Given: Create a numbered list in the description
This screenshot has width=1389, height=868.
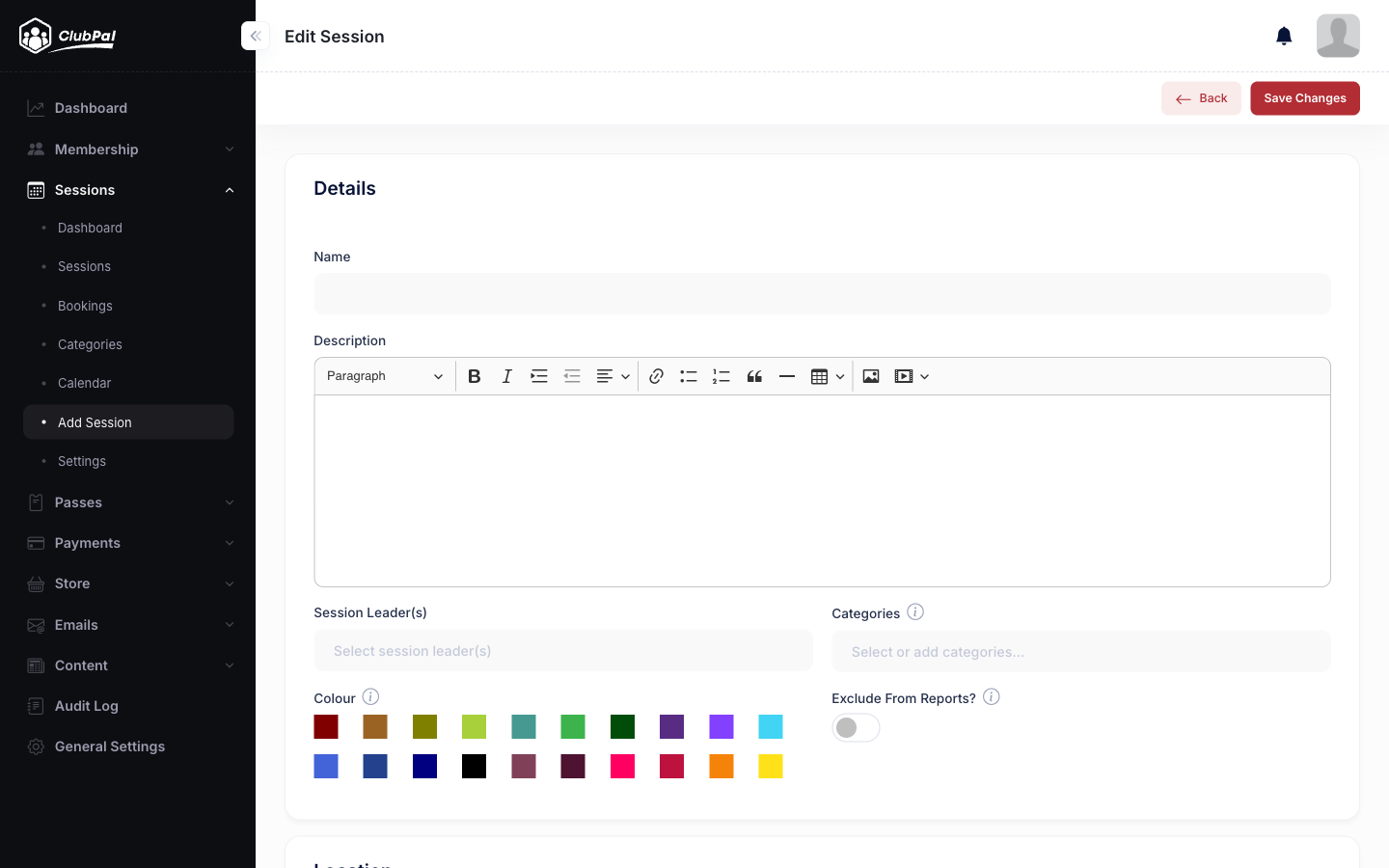Looking at the screenshot, I should 721,376.
